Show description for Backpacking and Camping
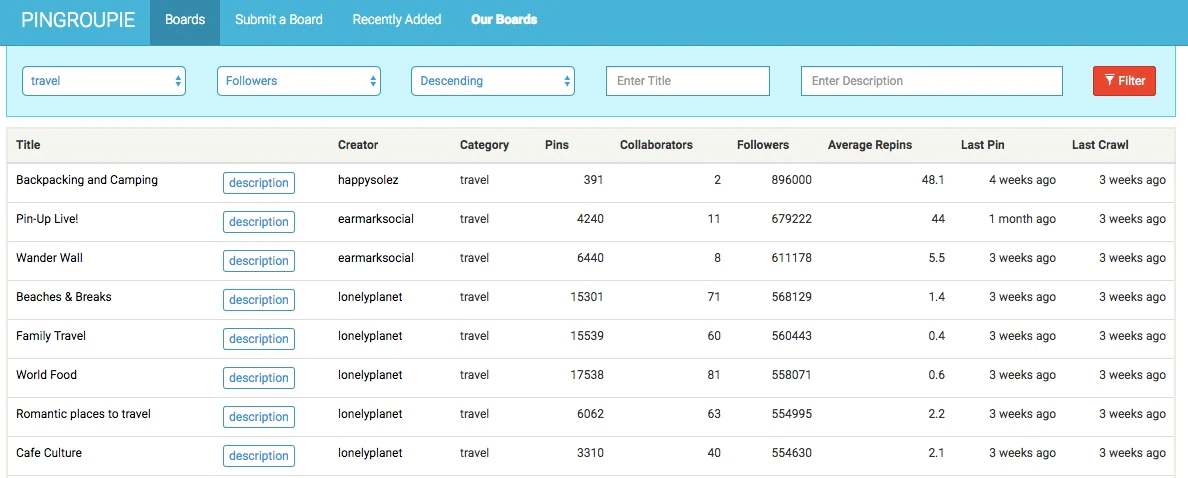 click(259, 183)
